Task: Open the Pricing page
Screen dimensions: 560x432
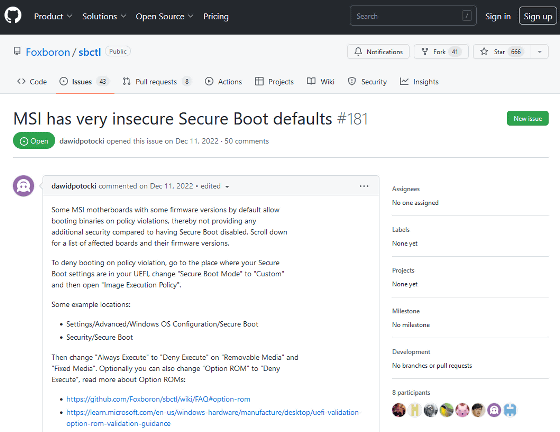Action: tap(216, 16)
